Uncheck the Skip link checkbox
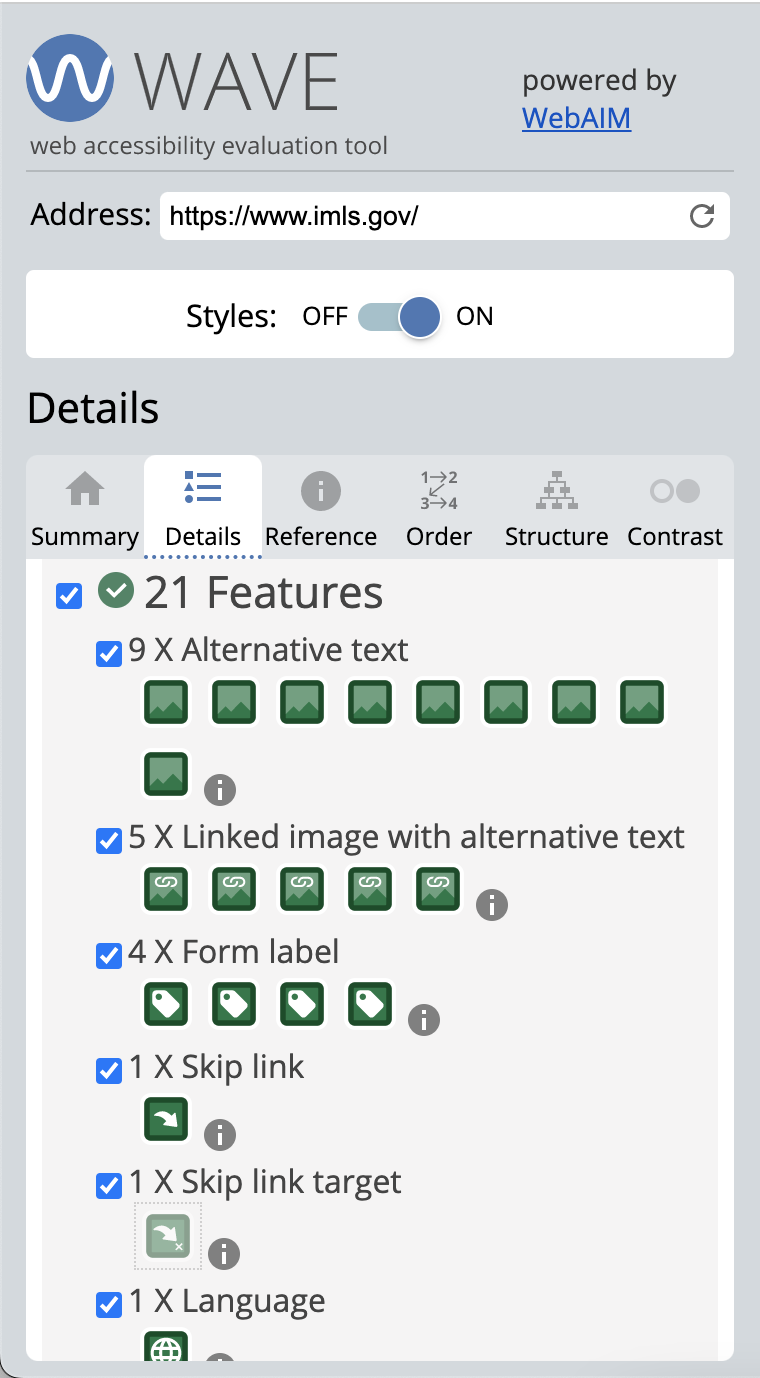The width and height of the screenshot is (760, 1378). coord(108,1070)
